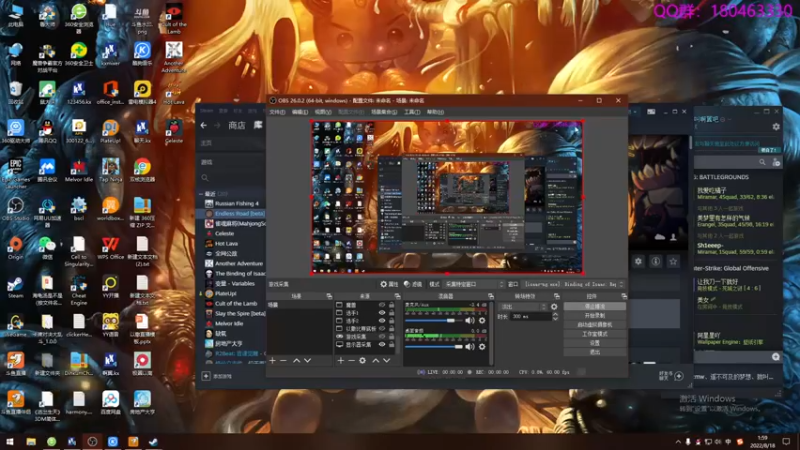This screenshot has width=800, height=450.
Task: Toggle visibility of the 选手1 source
Action: (381, 313)
